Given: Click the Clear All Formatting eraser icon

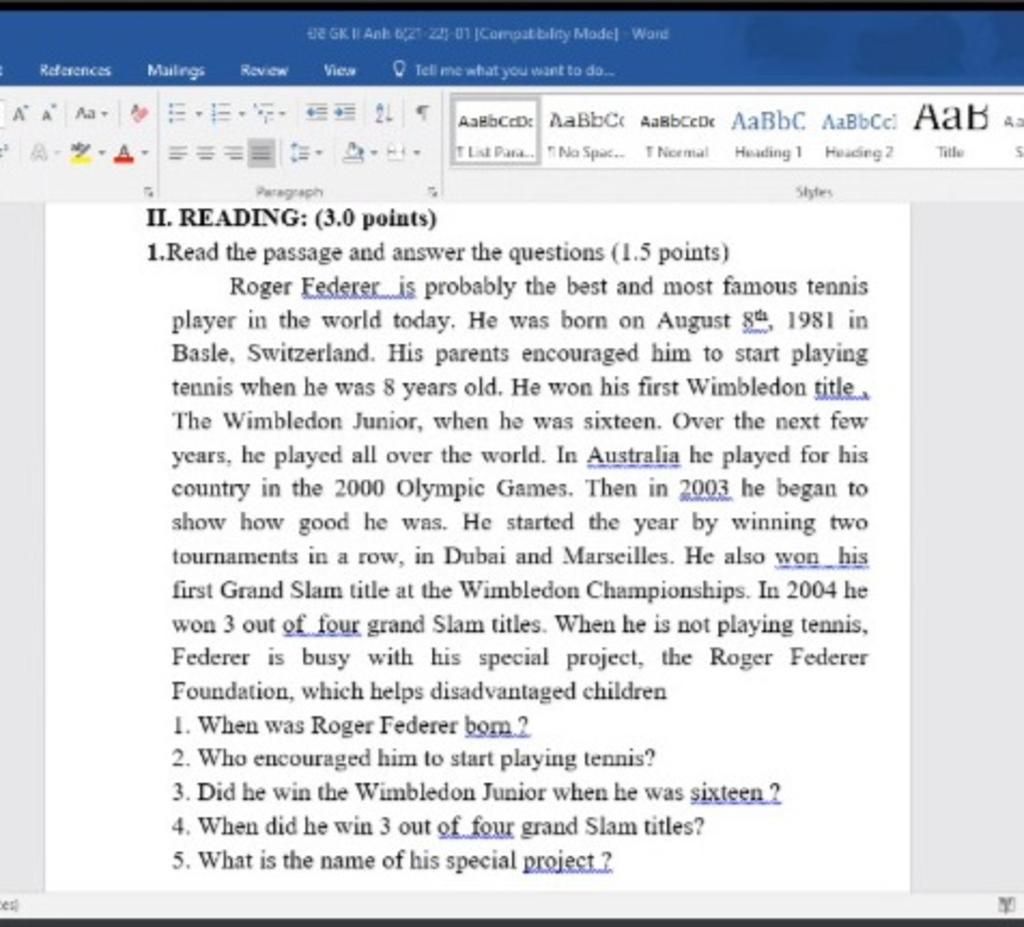Looking at the screenshot, I should (x=138, y=114).
